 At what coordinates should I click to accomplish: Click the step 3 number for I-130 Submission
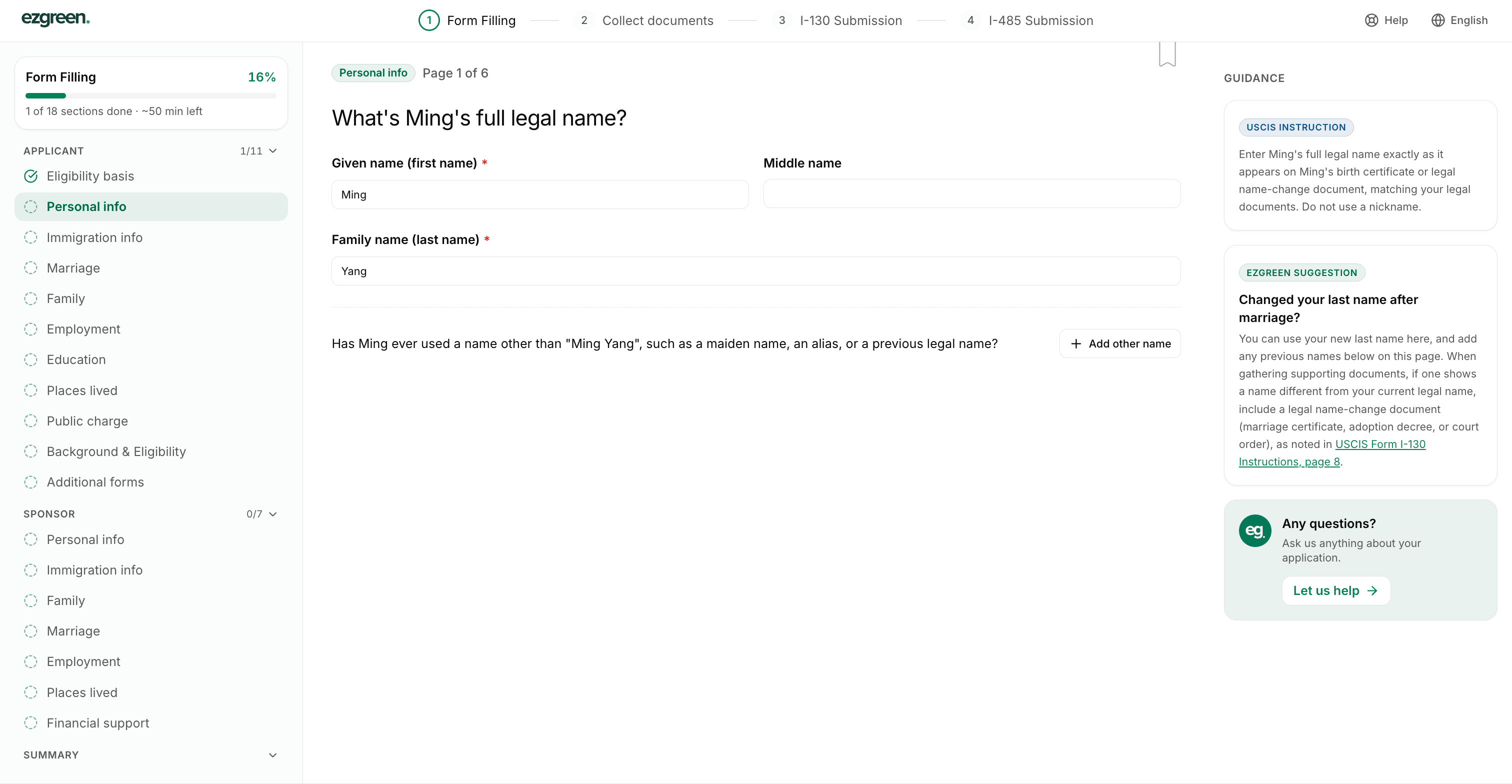pos(781,20)
